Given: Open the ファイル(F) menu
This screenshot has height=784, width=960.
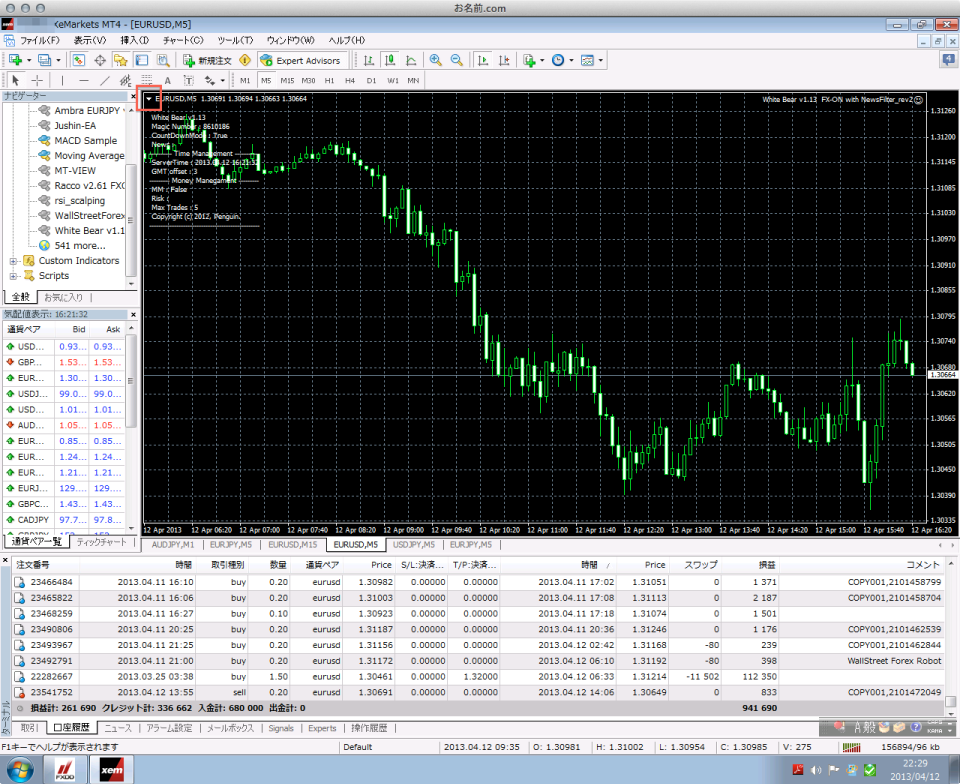Looking at the screenshot, I should coord(40,40).
